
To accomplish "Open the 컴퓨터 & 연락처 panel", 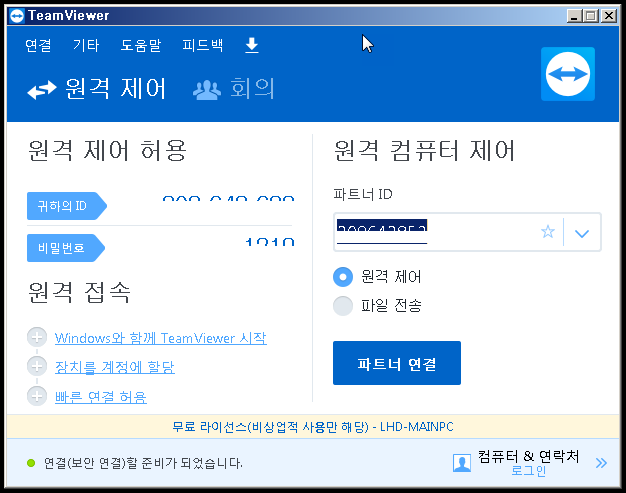I will (x=529, y=456).
